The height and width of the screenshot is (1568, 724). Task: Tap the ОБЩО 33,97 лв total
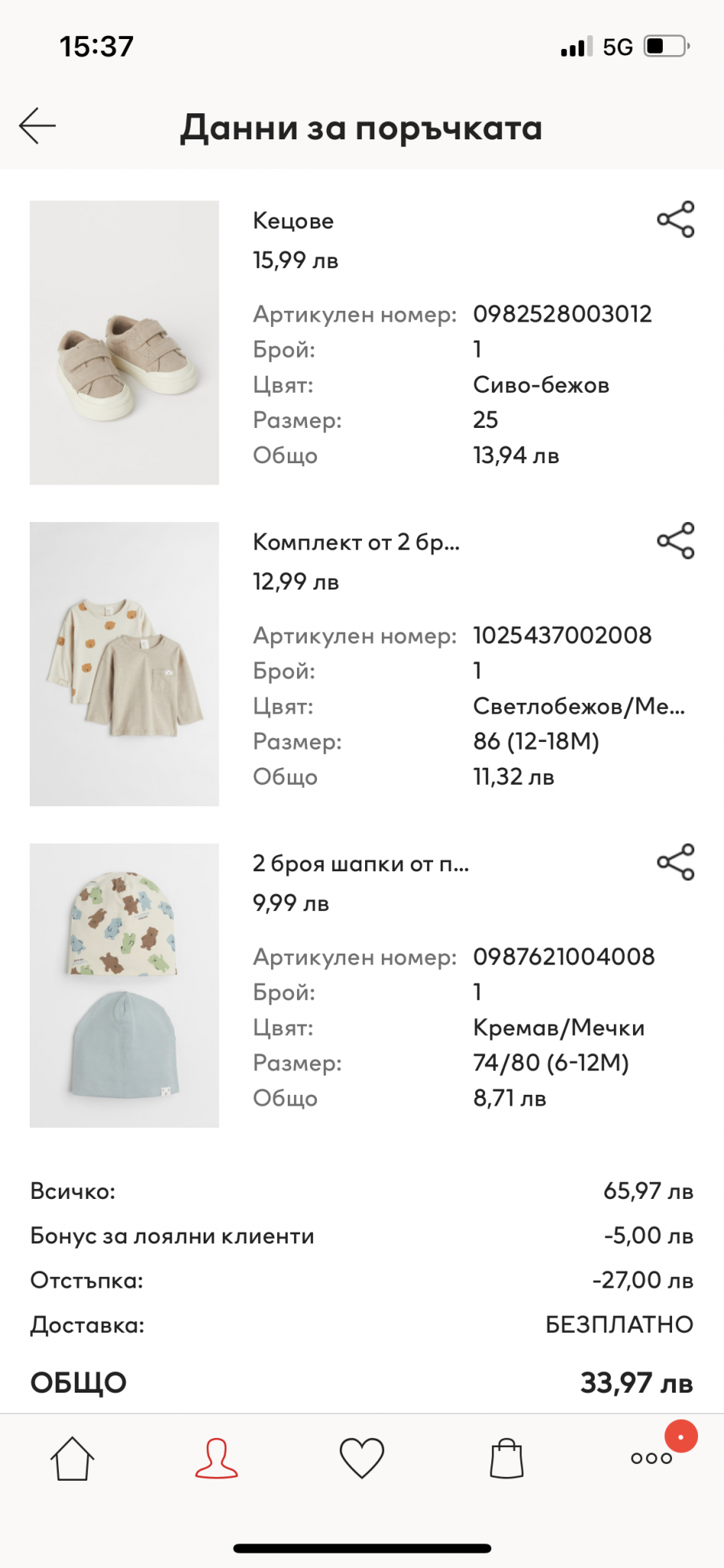(x=636, y=1383)
